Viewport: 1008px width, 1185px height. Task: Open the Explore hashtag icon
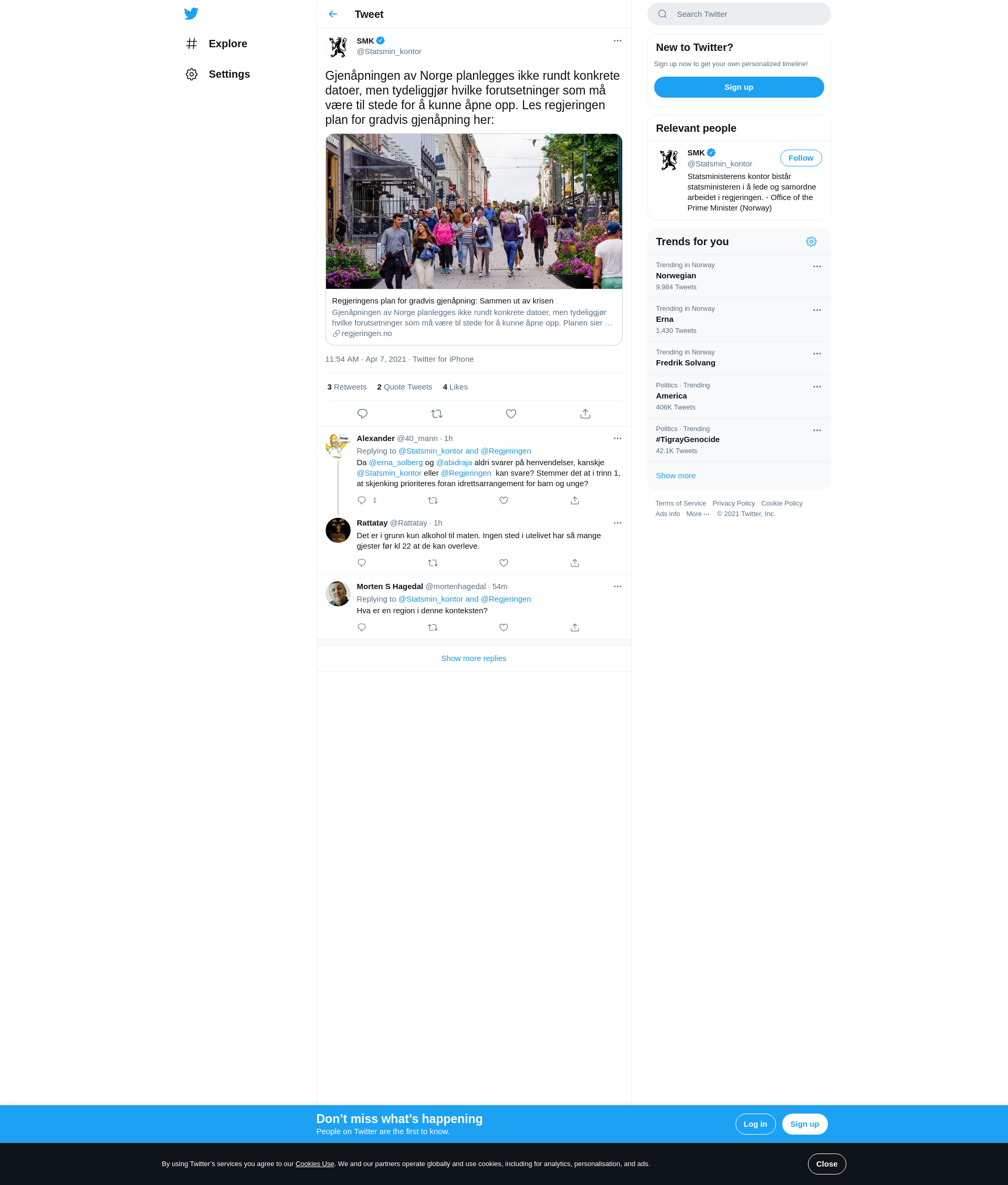pos(192,44)
